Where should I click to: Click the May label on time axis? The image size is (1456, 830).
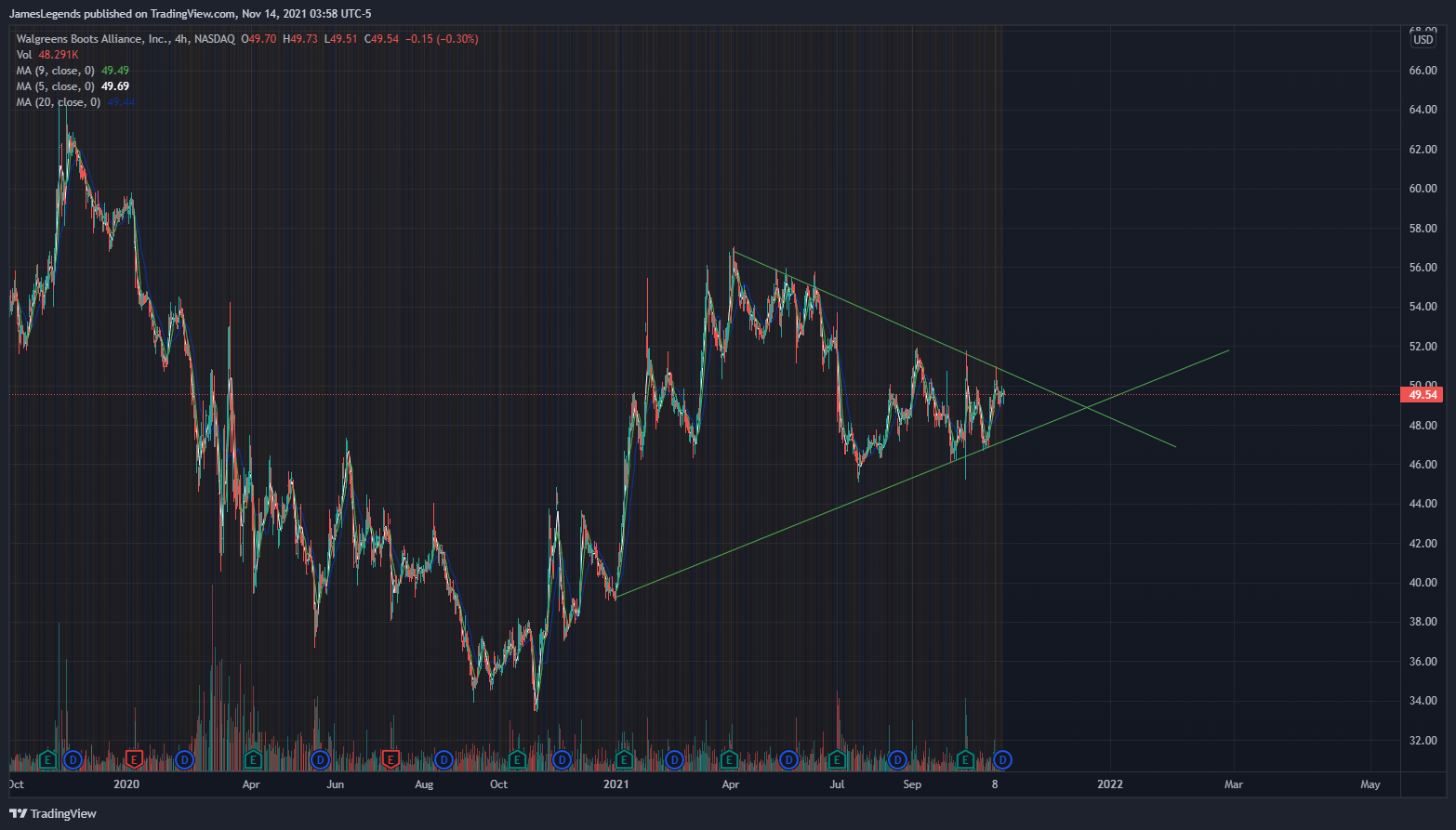point(1370,784)
